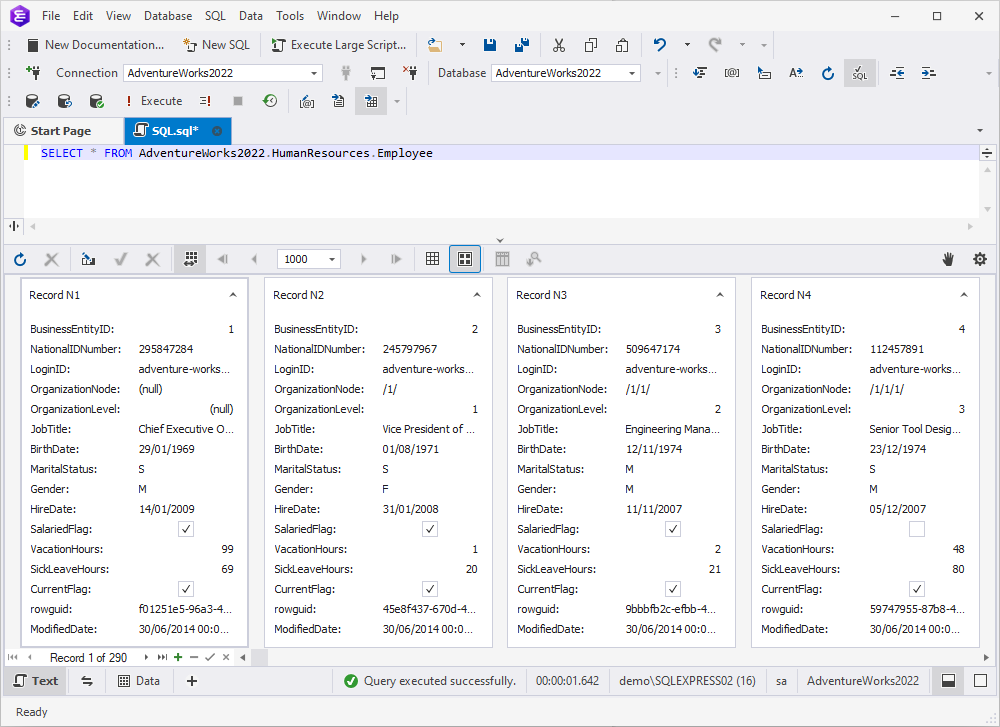Collapse Record N4 card
The width and height of the screenshot is (1000, 727).
coord(964,295)
